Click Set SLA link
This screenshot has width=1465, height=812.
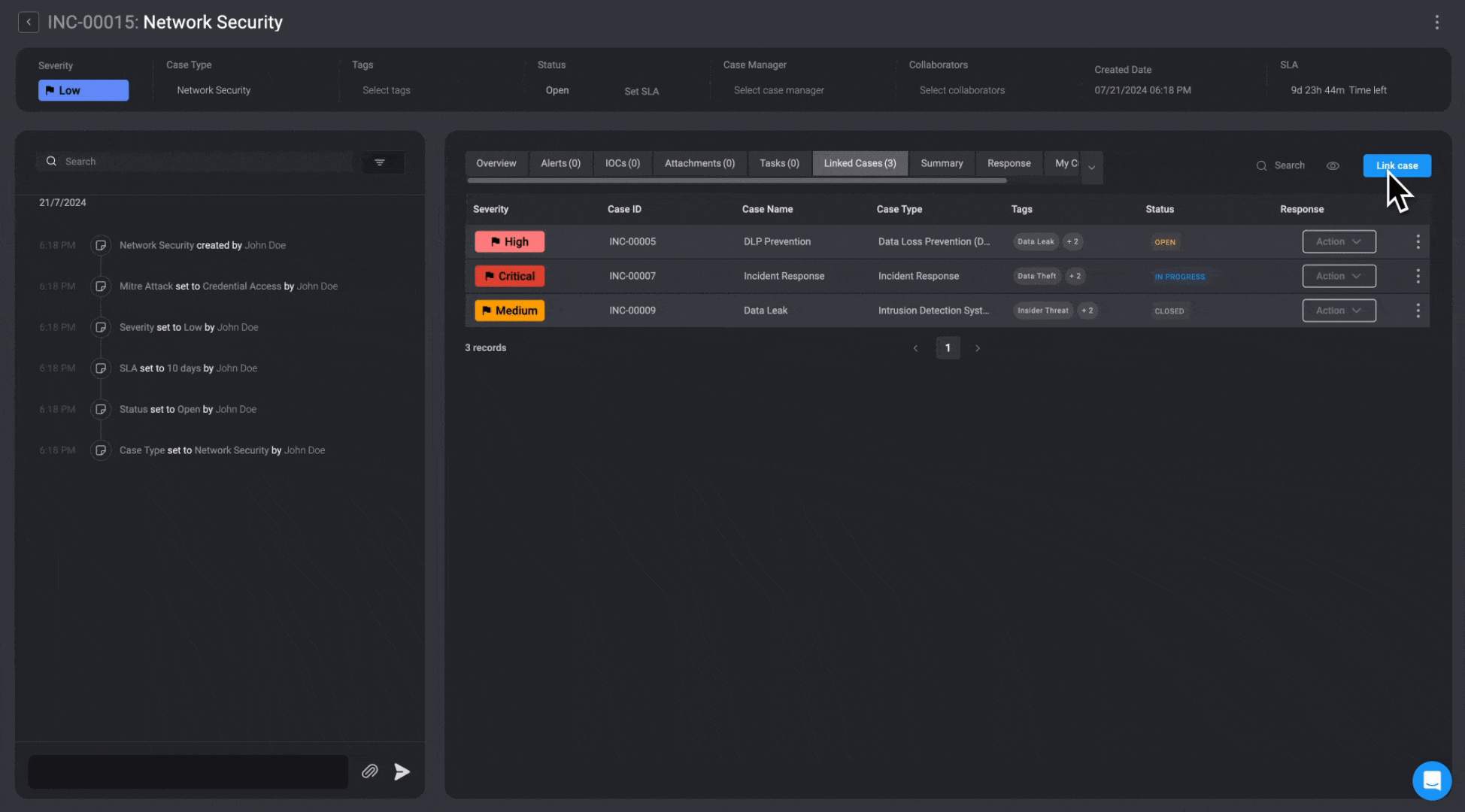pyautogui.click(x=642, y=91)
